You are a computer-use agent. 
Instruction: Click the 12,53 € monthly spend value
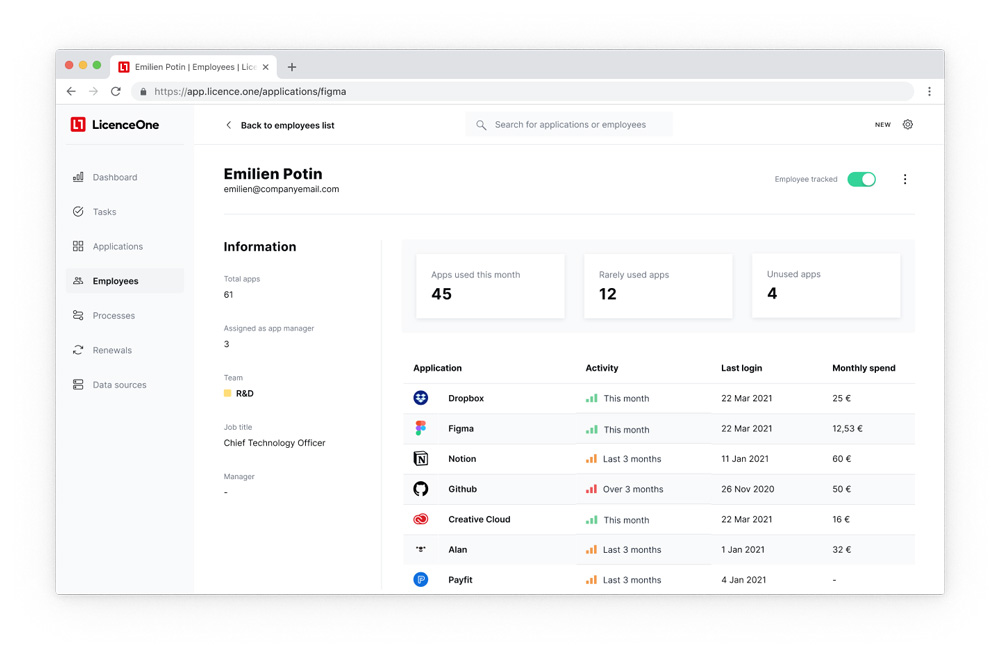[847, 428]
